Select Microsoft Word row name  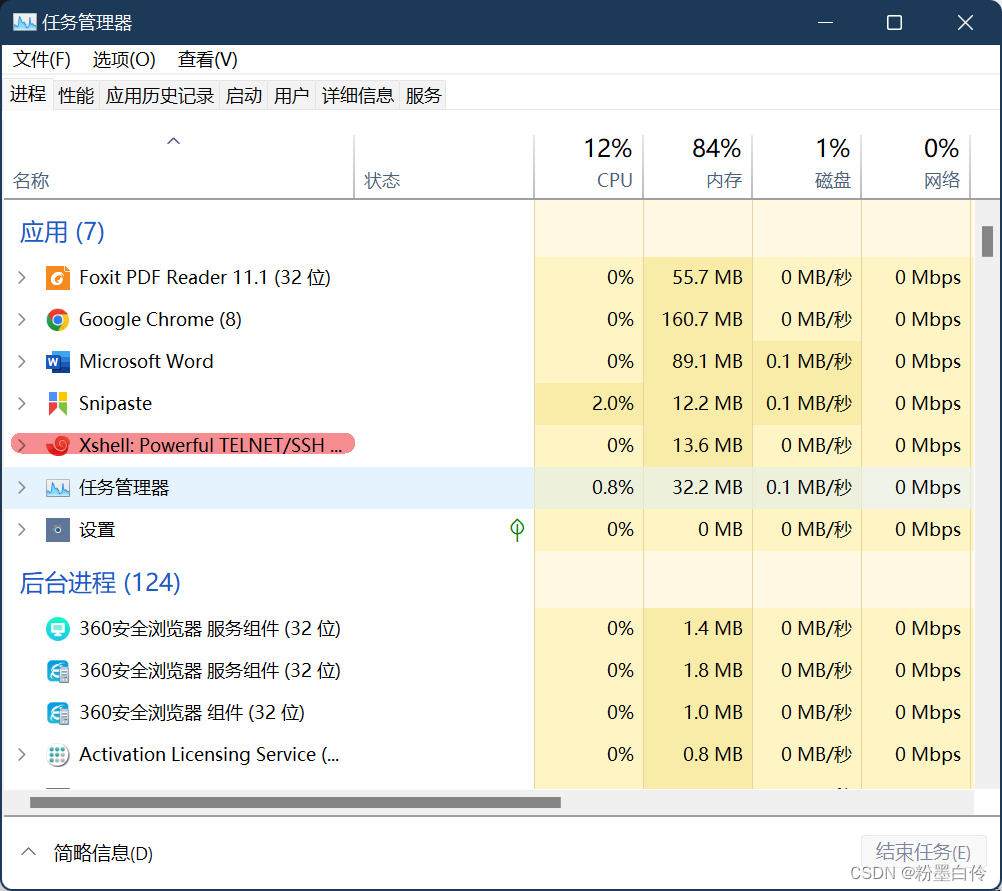[x=146, y=362]
